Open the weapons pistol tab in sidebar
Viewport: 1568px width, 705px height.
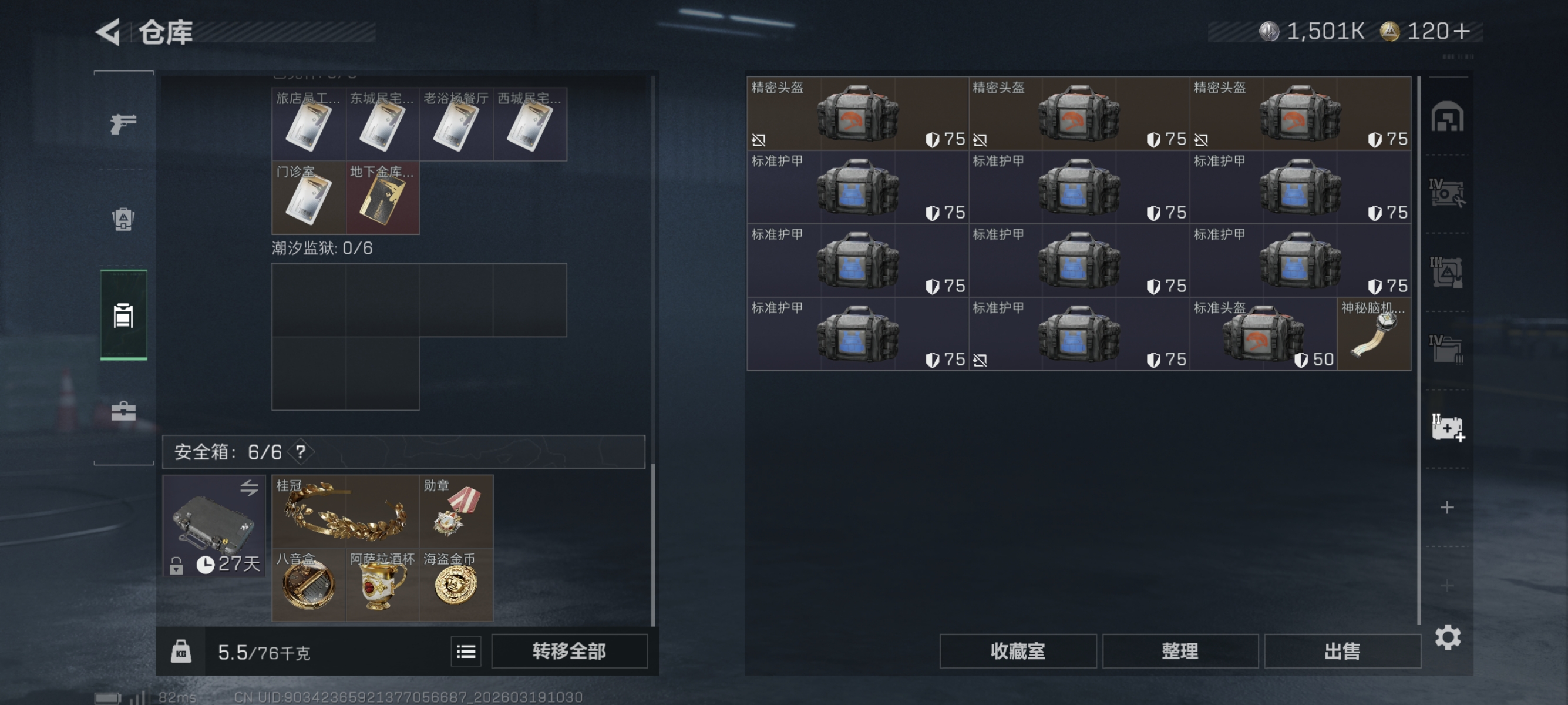click(x=123, y=123)
